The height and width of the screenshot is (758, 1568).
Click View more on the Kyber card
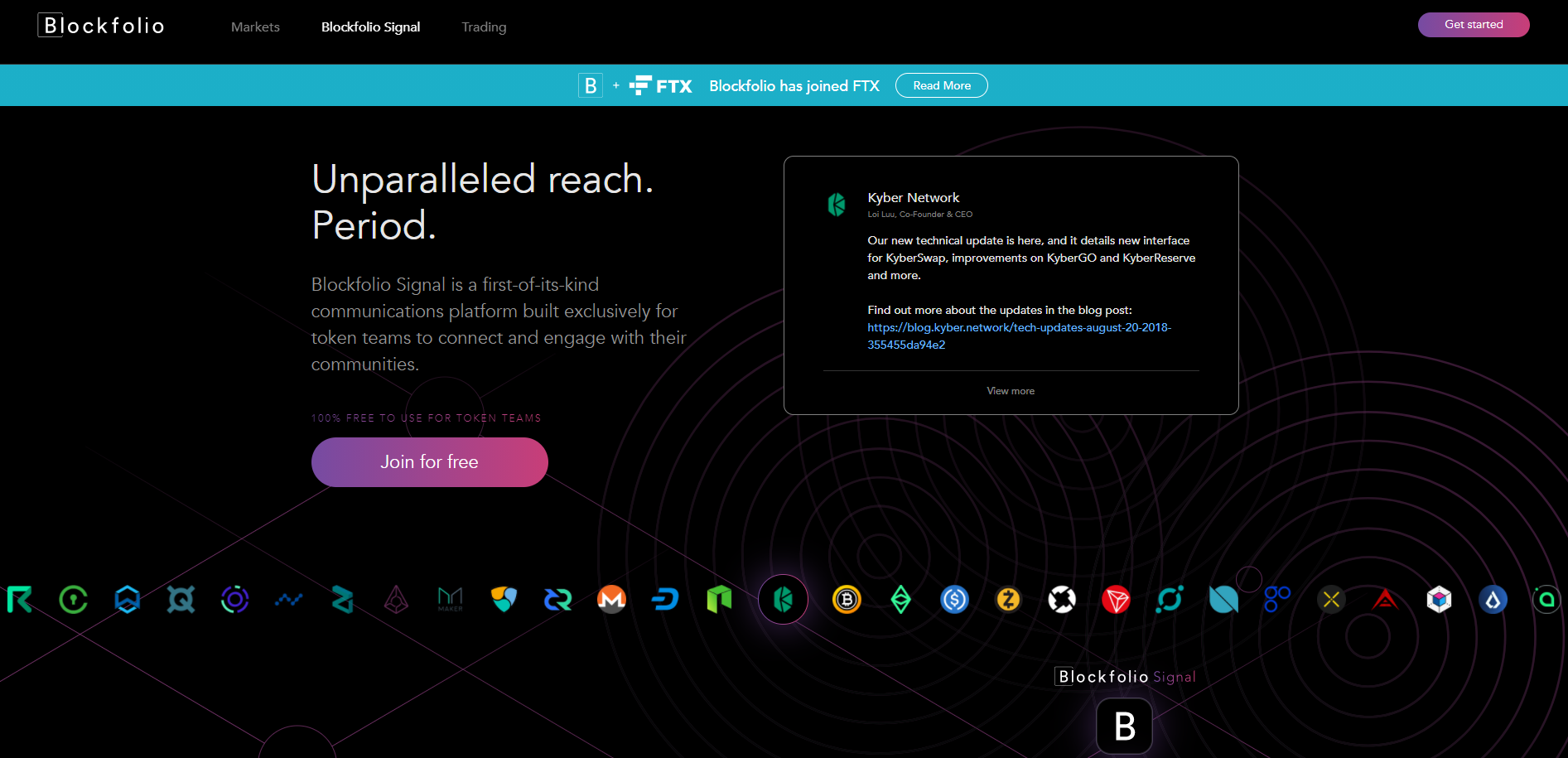tap(1011, 391)
